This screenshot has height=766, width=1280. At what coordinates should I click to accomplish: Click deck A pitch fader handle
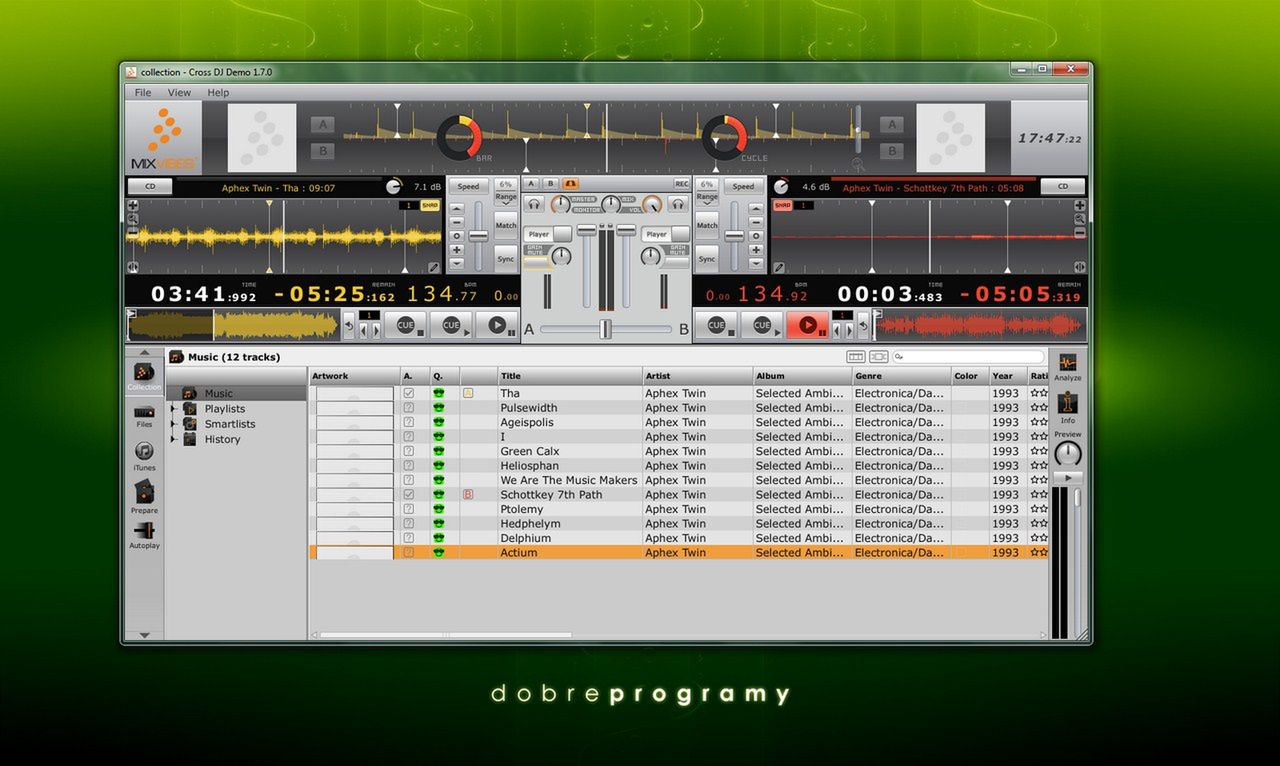click(478, 236)
